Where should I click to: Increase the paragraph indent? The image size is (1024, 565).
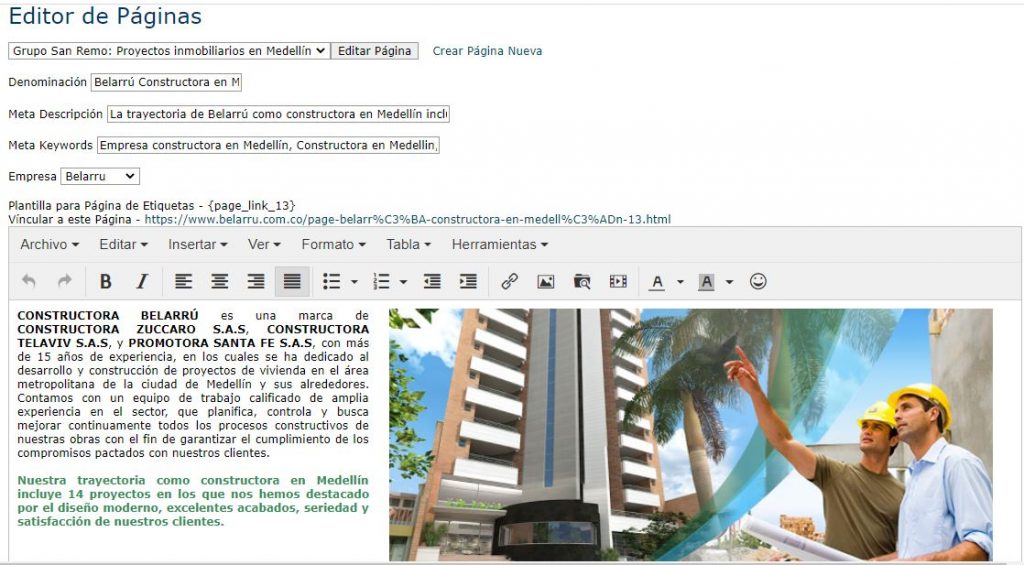pyautogui.click(x=468, y=282)
